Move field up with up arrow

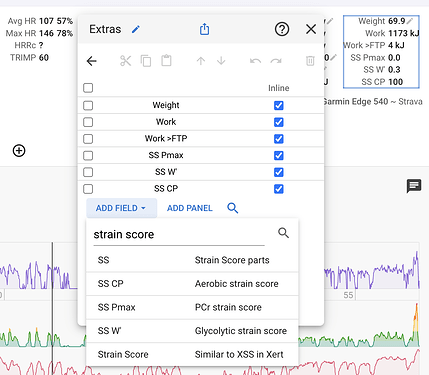click(x=201, y=61)
